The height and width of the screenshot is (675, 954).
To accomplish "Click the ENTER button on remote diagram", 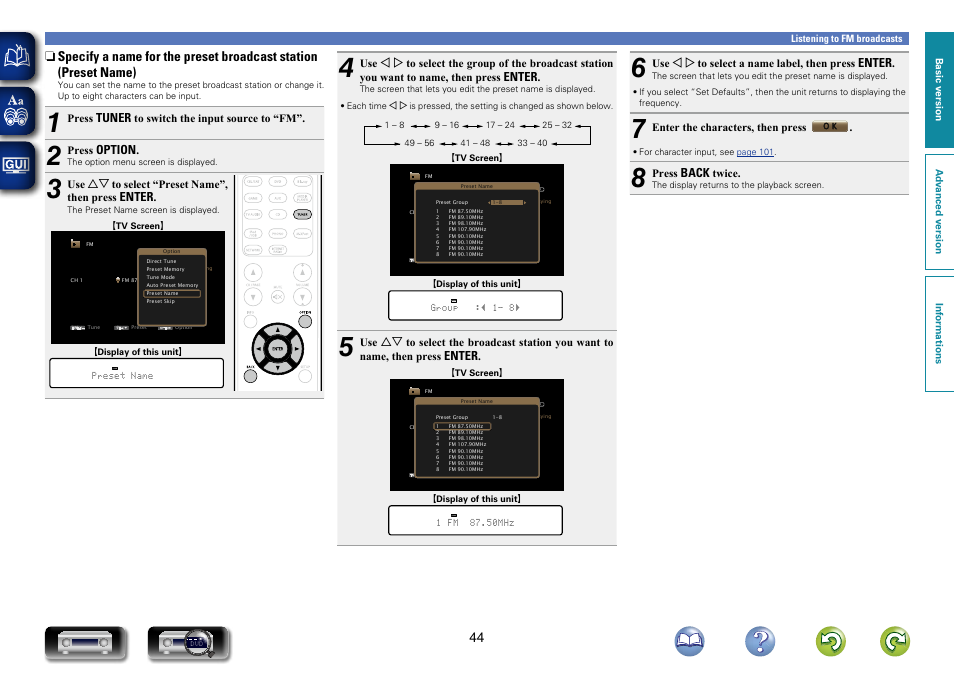I will 278,349.
